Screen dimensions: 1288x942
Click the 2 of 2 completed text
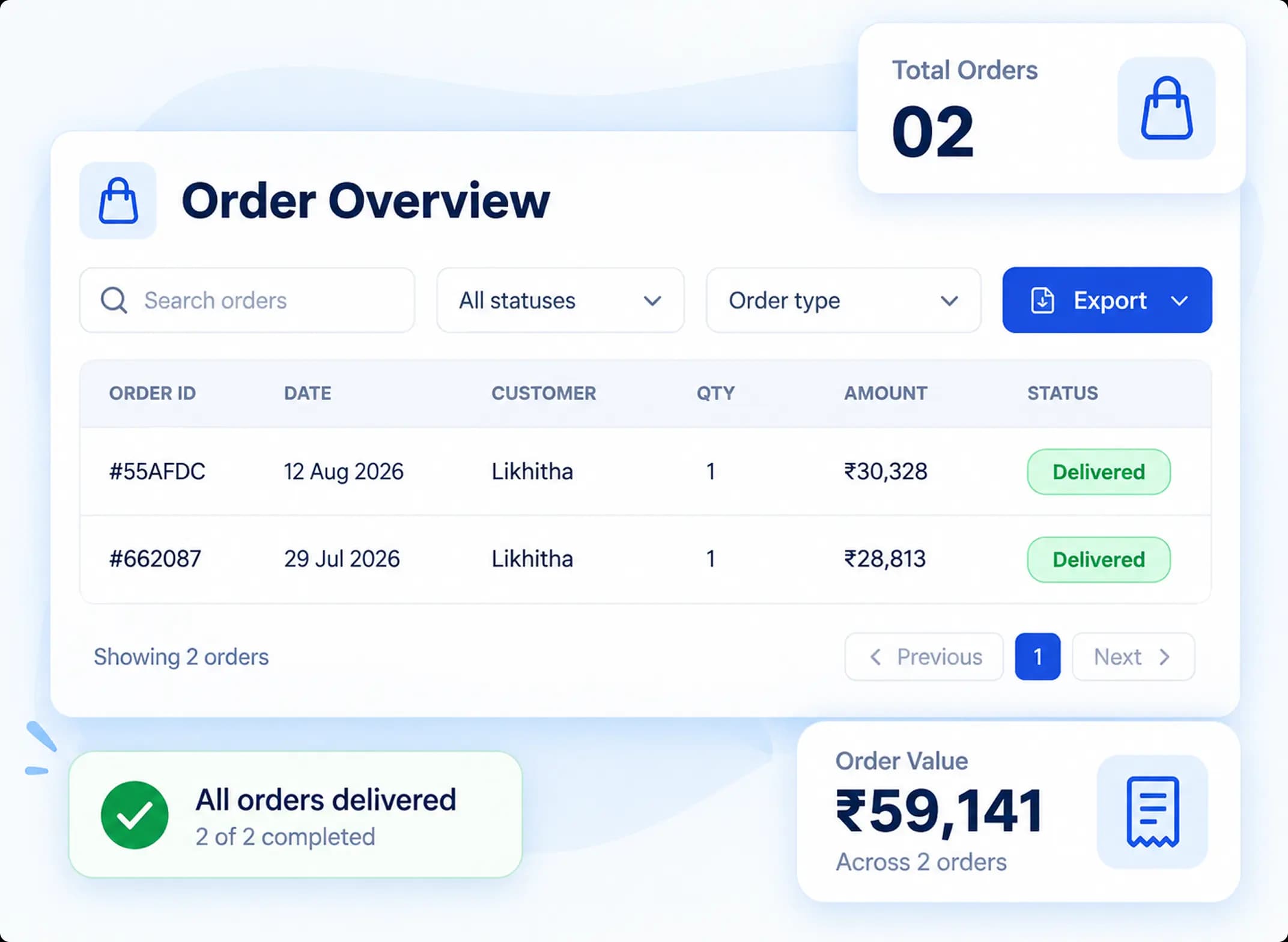285,837
